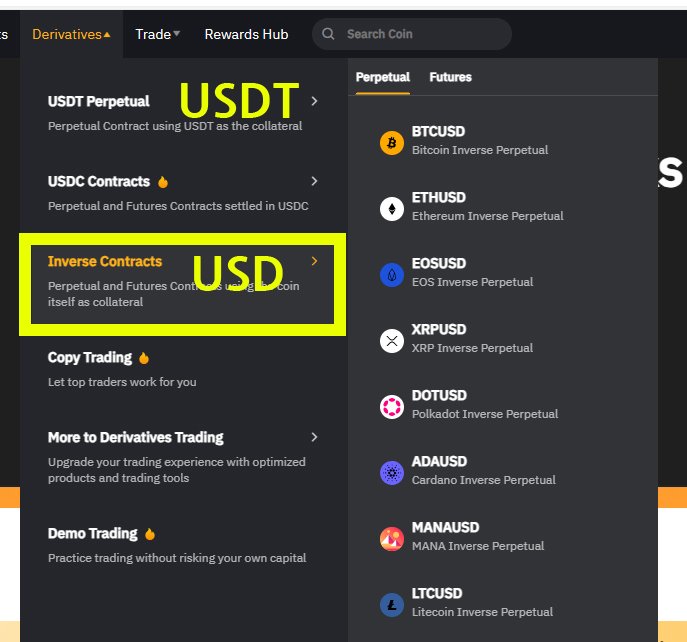Click the MANA coin icon
The image size is (687, 642).
tap(392, 539)
